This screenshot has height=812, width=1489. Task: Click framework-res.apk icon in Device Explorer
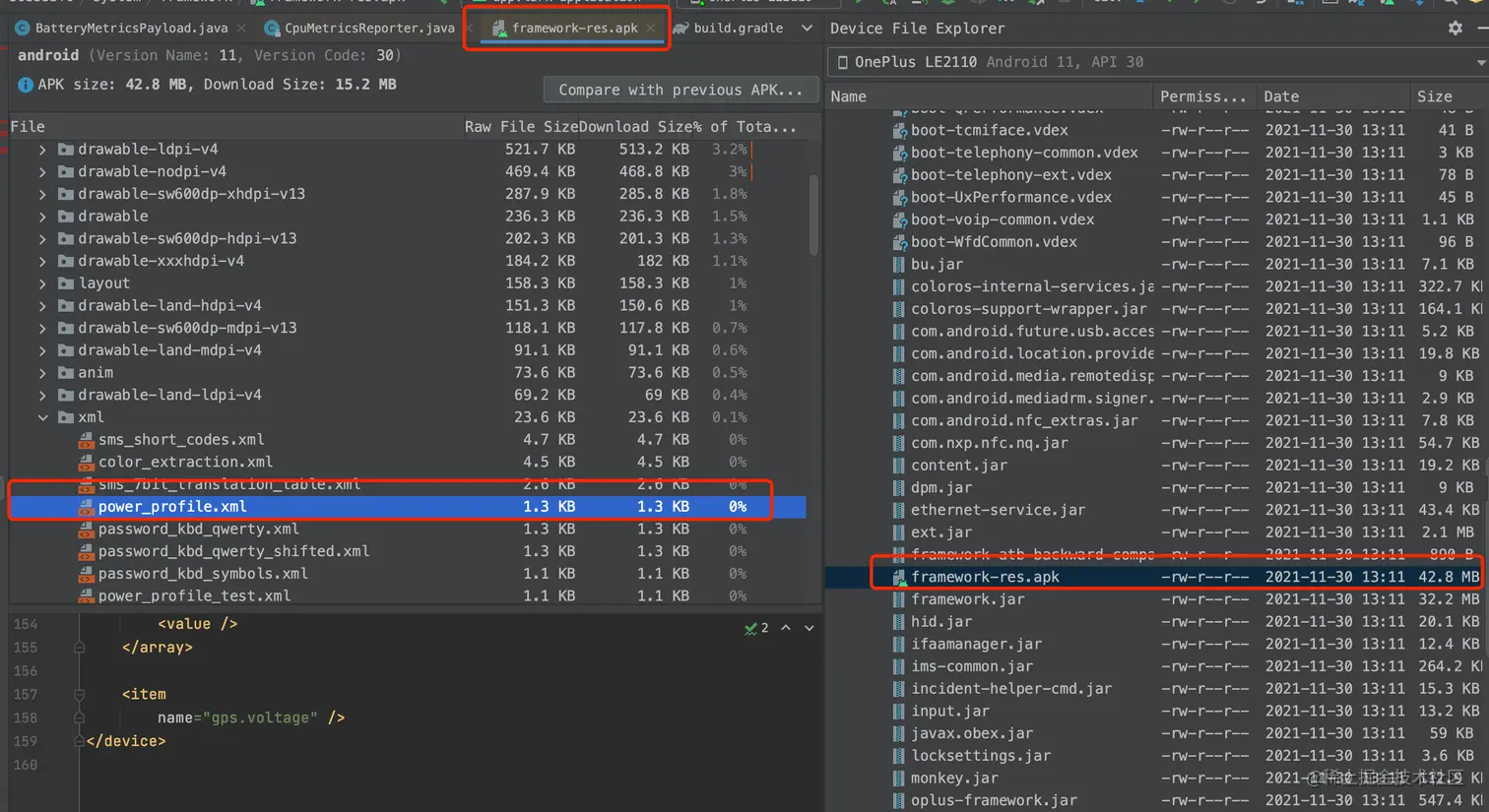coord(899,578)
